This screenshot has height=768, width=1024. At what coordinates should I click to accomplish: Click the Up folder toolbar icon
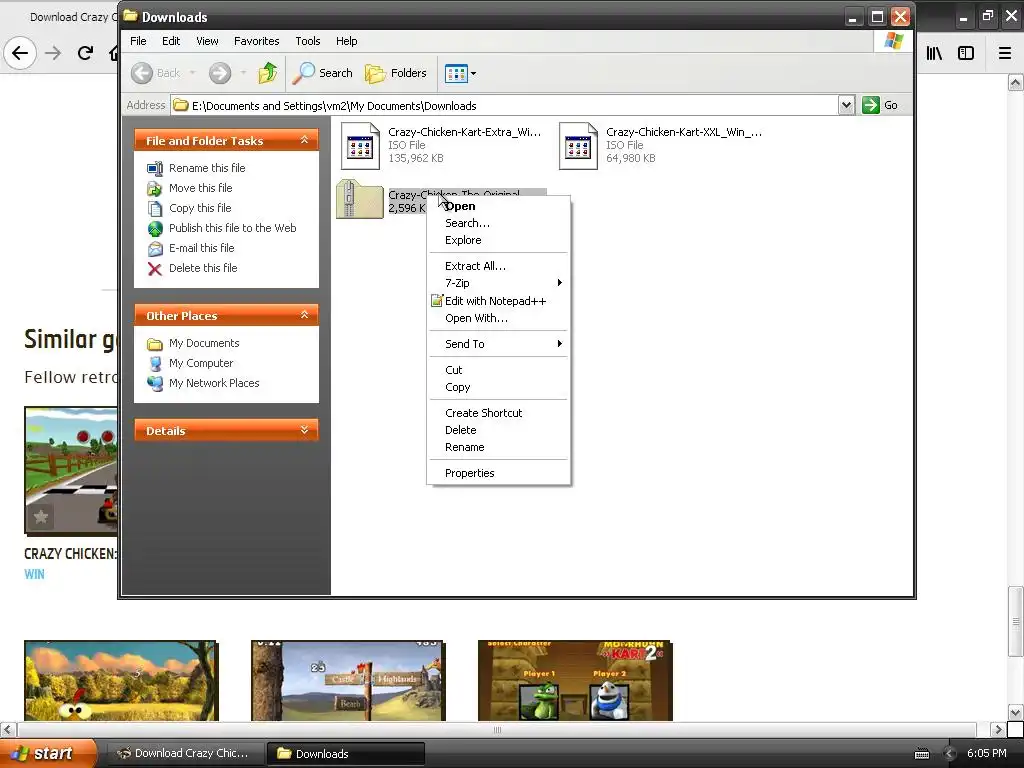(268, 73)
